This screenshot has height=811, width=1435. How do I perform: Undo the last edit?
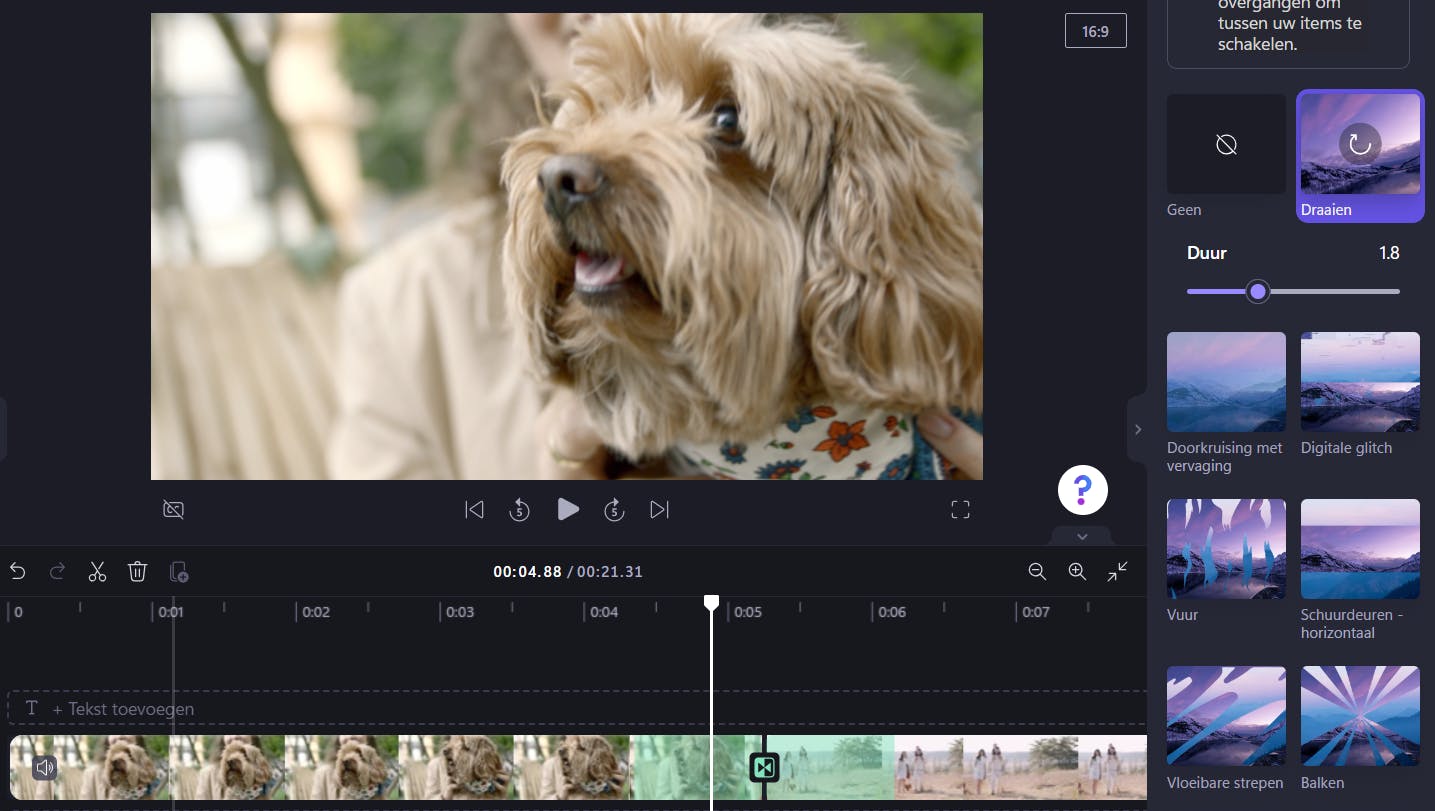tap(18, 571)
